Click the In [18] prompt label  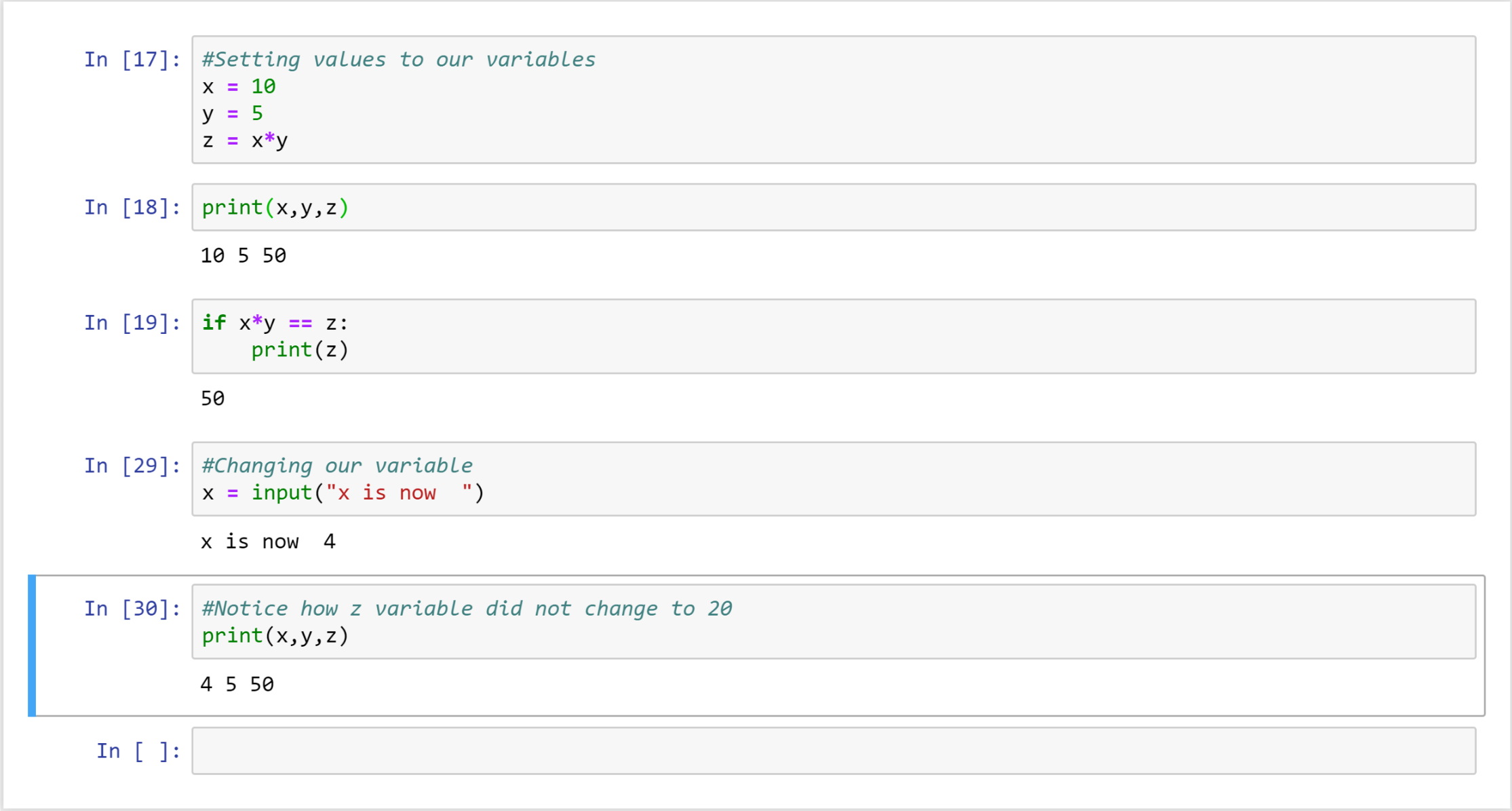(x=132, y=208)
